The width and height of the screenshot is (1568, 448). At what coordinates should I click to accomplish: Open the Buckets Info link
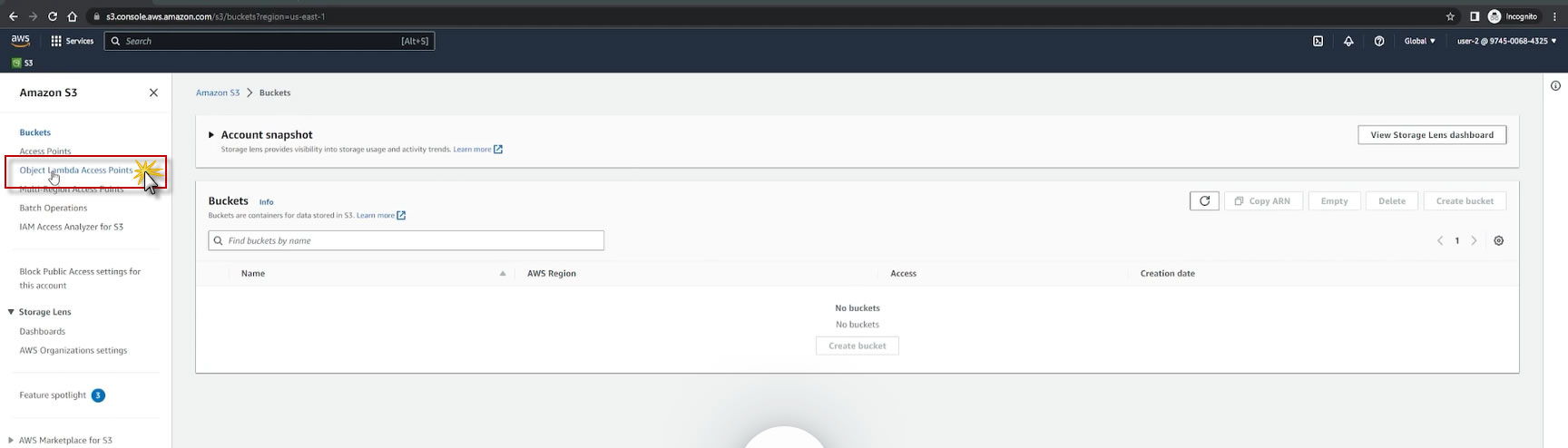pos(266,202)
